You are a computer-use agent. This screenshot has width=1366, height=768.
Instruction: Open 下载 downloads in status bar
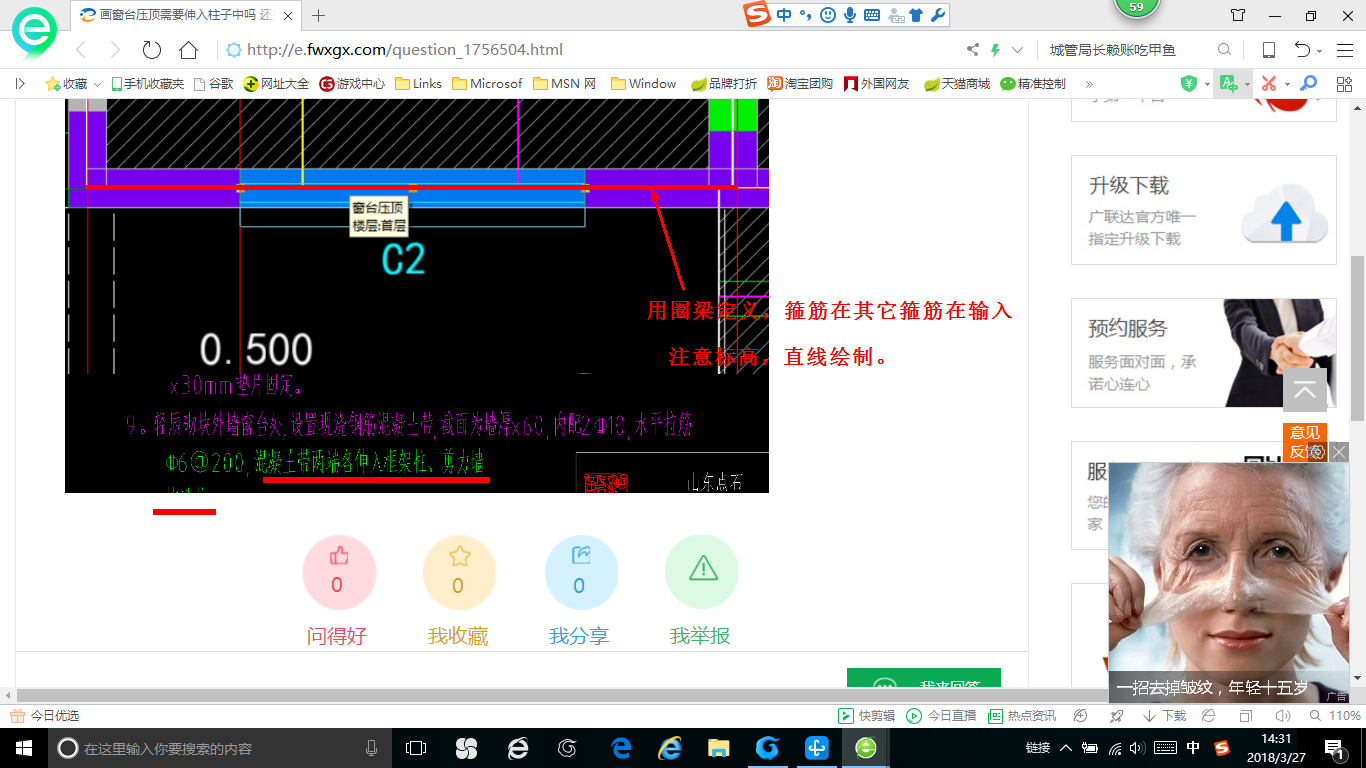[x=1165, y=716]
